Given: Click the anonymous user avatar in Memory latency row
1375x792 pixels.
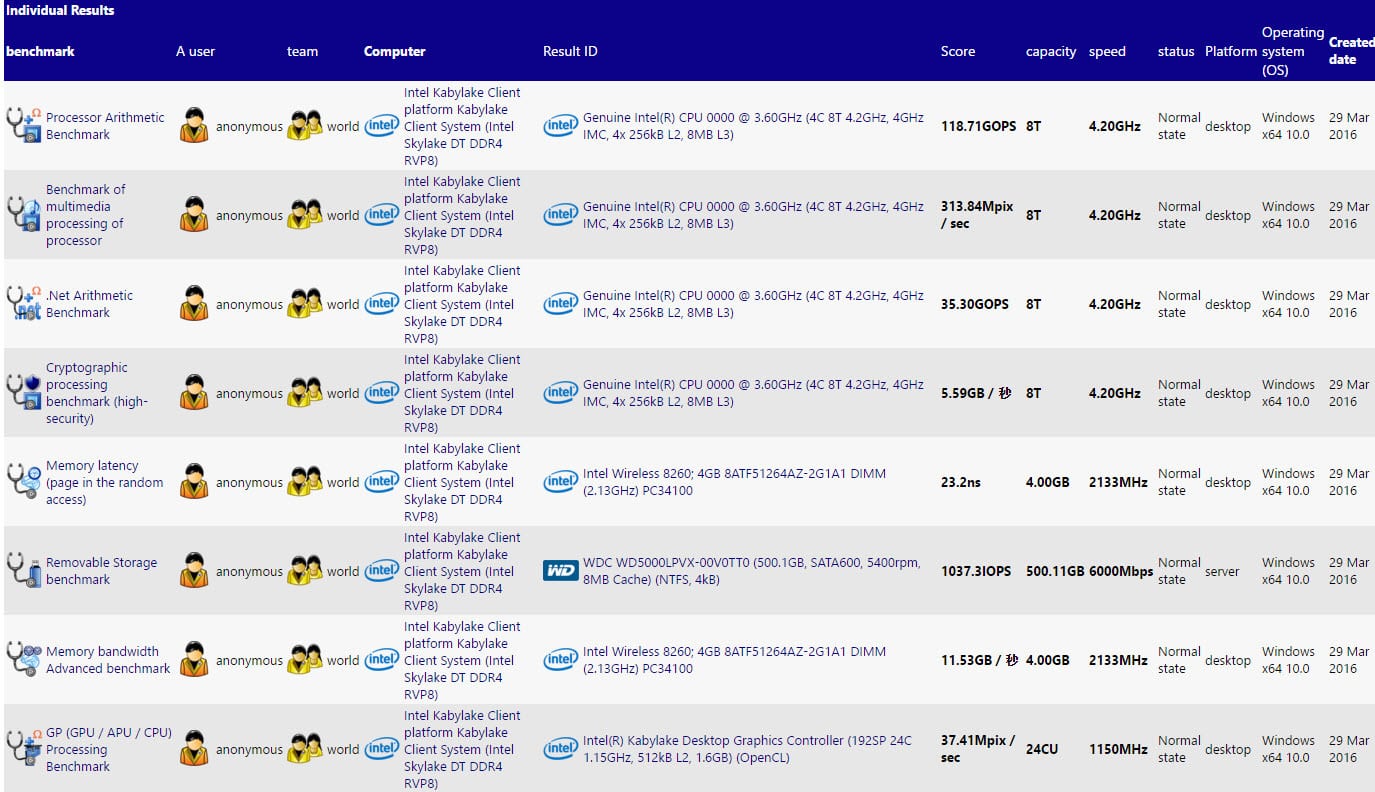Looking at the screenshot, I should click(194, 482).
